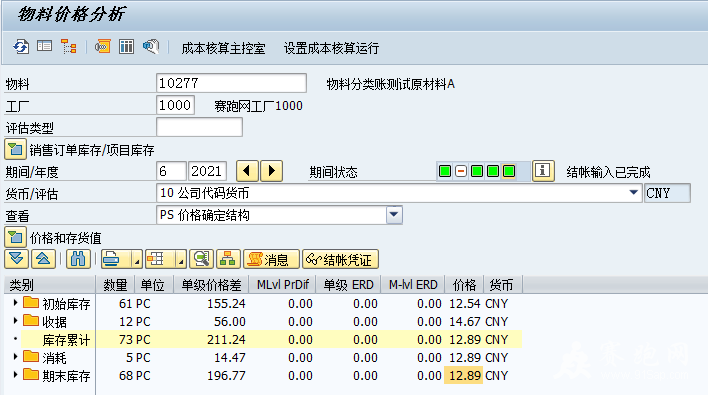This screenshot has width=708, height=395.
Task: Expand the 期末库存 tree node arrow
Action: 15,375
